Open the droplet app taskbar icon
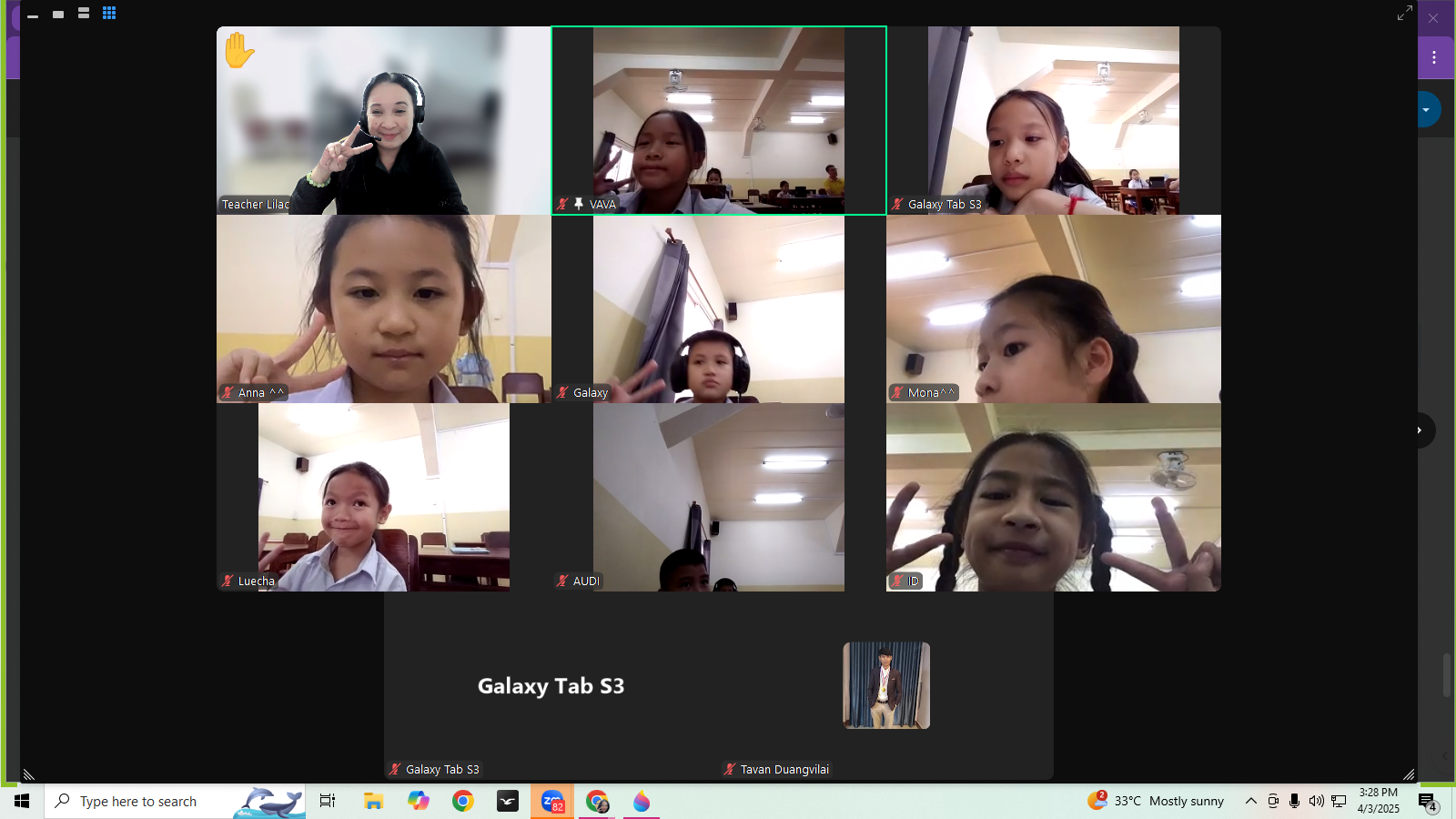Screen dimensions: 1456x819 (x=642, y=801)
